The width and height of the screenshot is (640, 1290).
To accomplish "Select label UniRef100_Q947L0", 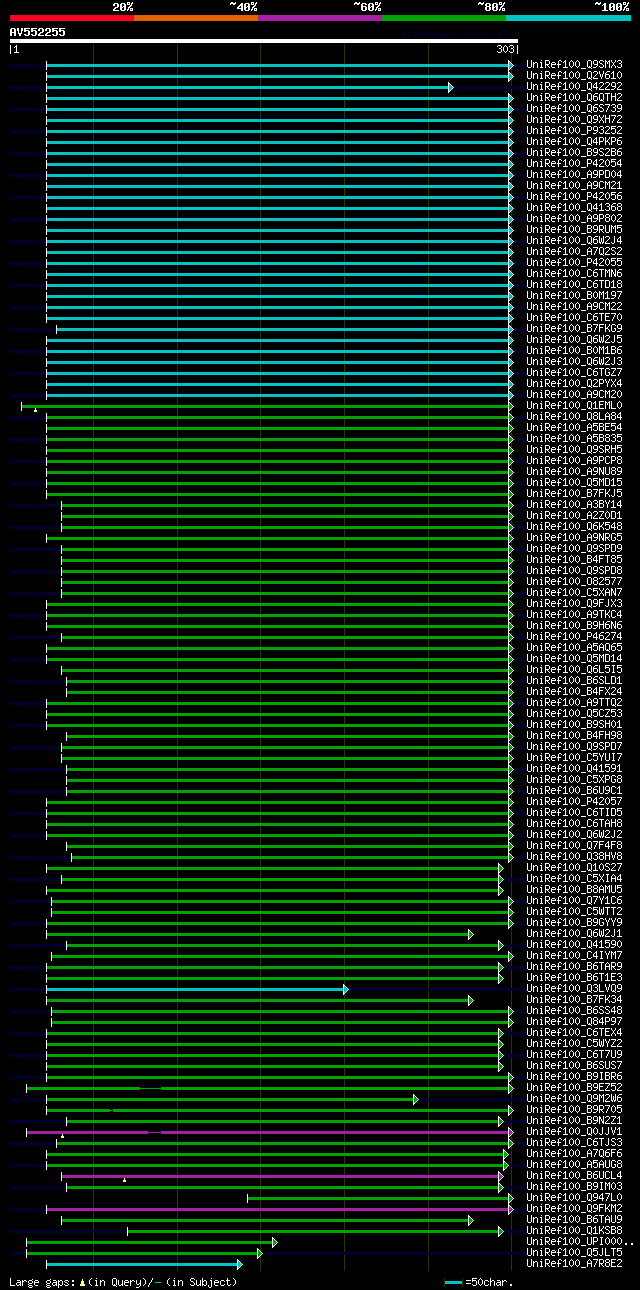I will tap(574, 1198).
